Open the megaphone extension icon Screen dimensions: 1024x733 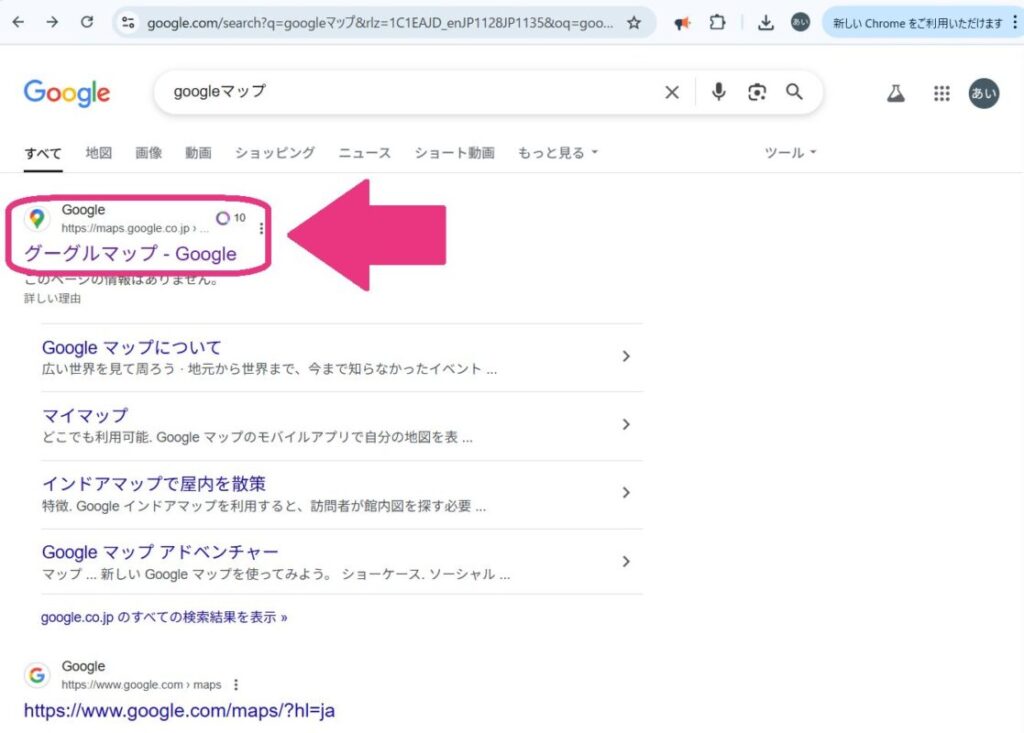pos(682,23)
